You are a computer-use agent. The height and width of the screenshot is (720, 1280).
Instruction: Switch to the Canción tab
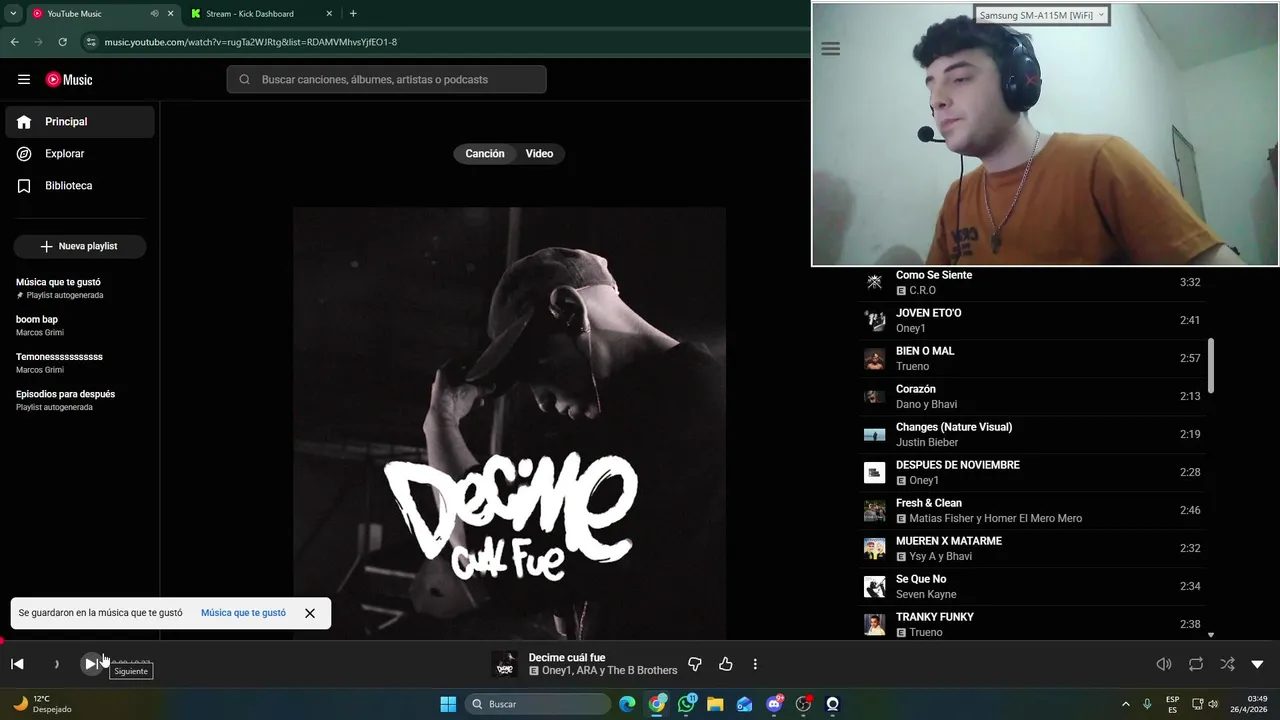coord(485,154)
